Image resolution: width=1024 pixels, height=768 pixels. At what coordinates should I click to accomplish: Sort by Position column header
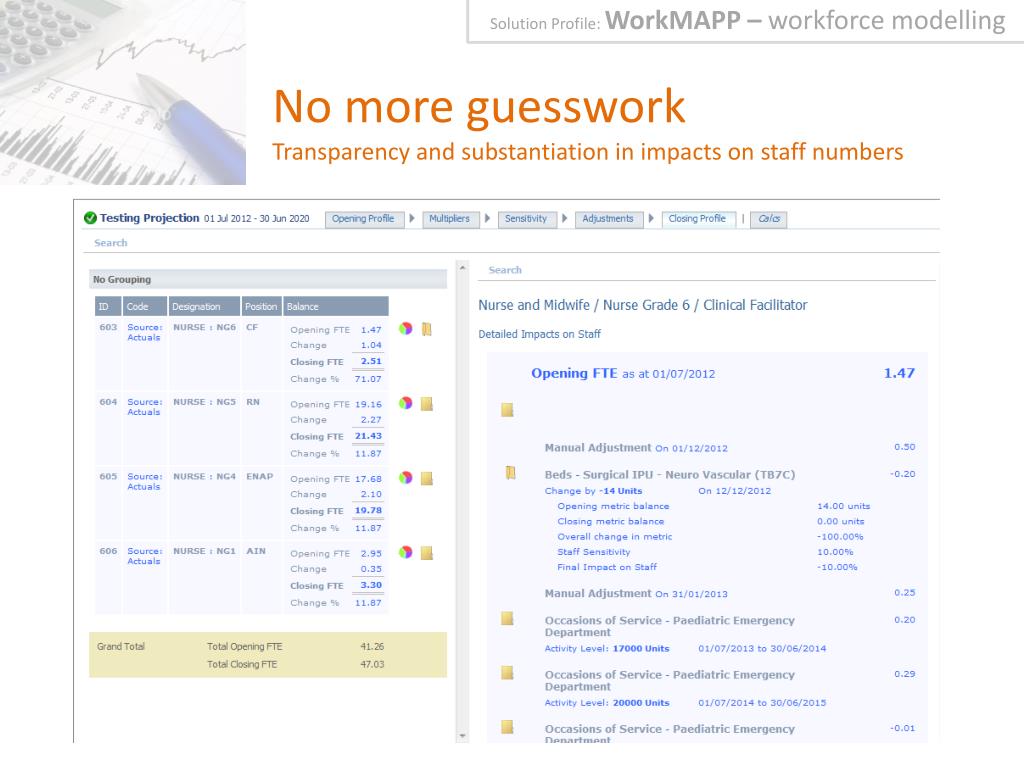pyautogui.click(x=261, y=306)
